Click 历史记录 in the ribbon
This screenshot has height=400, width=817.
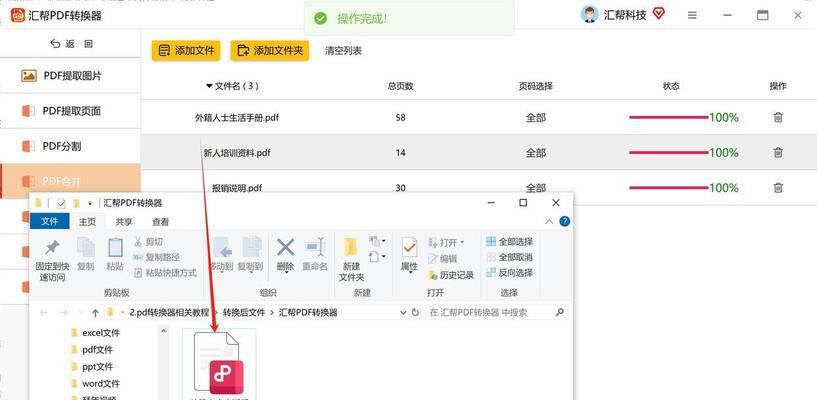coord(451,274)
